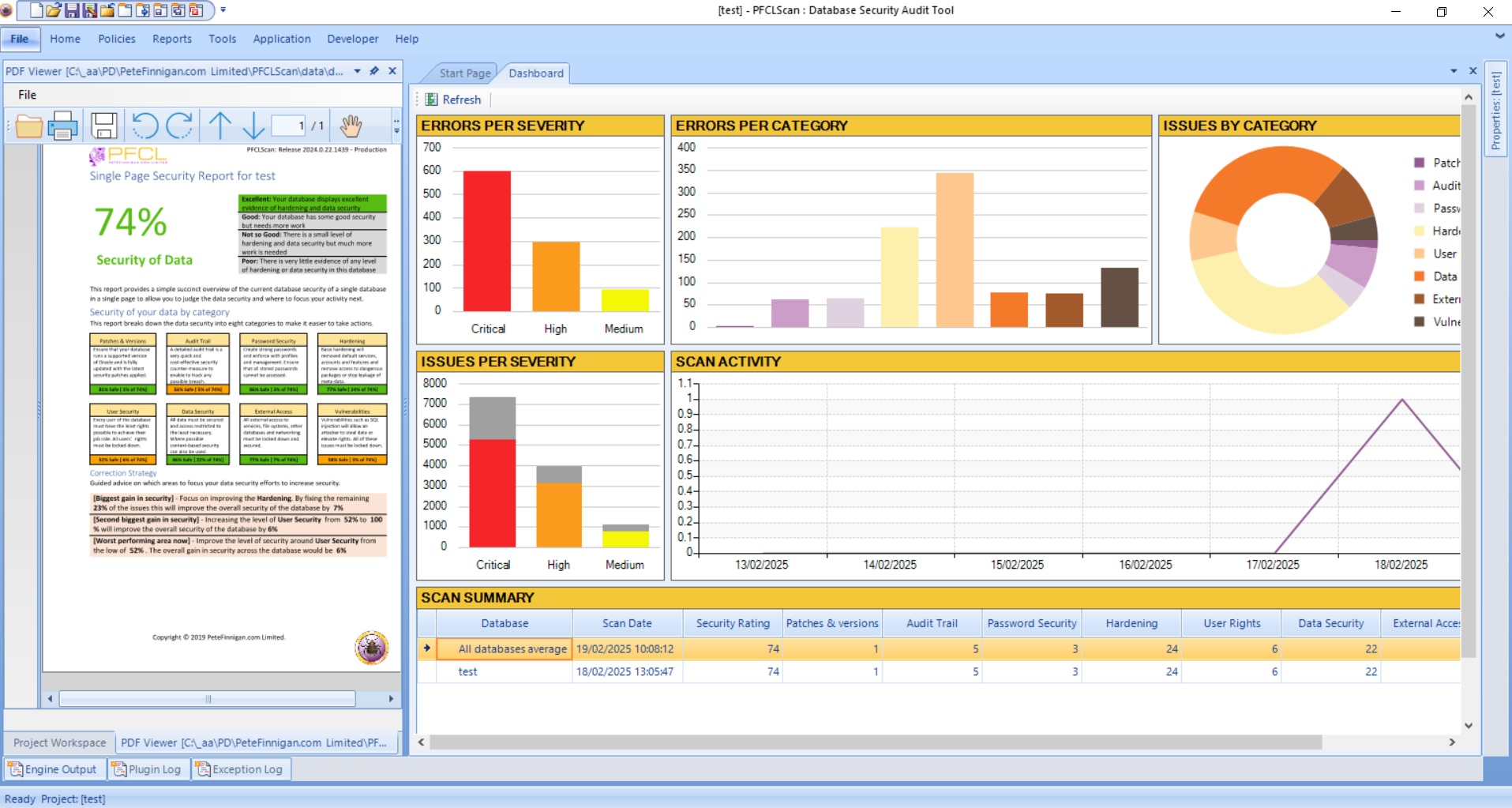The height and width of the screenshot is (808, 1512).
Task: Expand the ribbon using the top-right chevron
Action: point(1499,36)
